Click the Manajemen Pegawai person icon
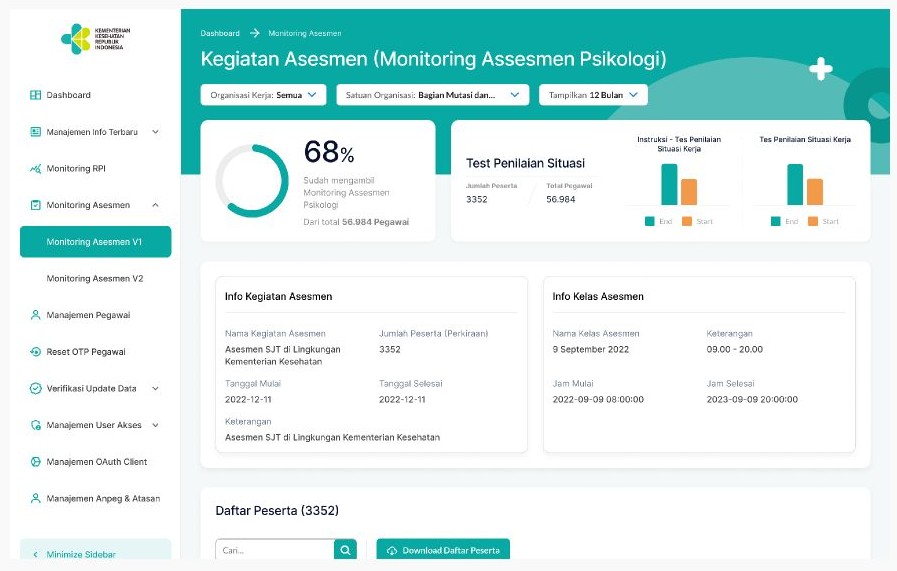The width and height of the screenshot is (897, 571). click(x=35, y=315)
